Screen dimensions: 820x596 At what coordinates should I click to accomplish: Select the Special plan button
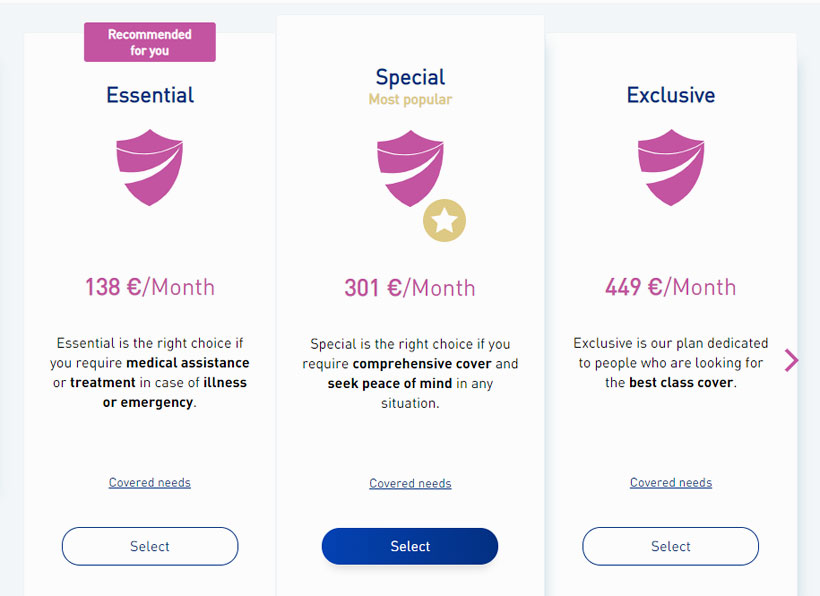[410, 546]
